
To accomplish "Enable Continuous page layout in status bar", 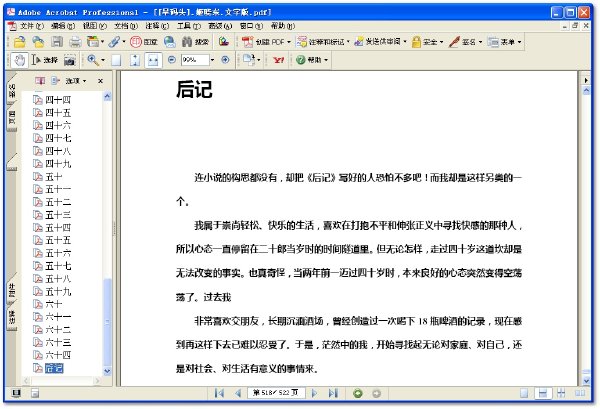I will pos(543,393).
